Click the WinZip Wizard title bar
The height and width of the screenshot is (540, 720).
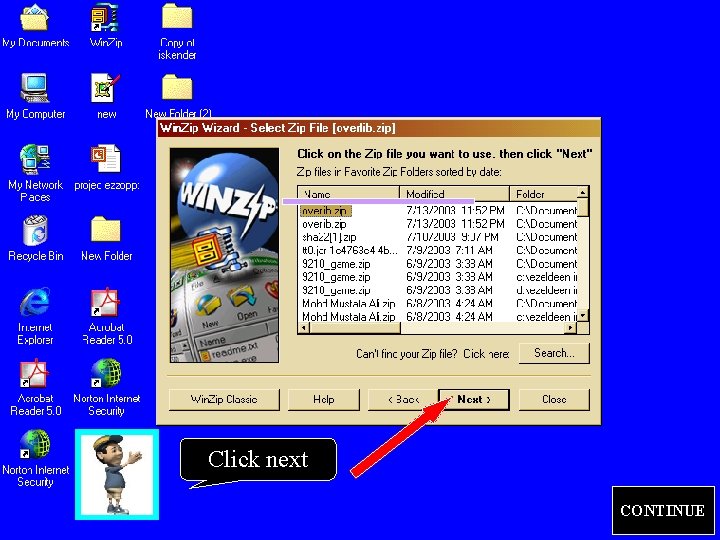click(379, 128)
